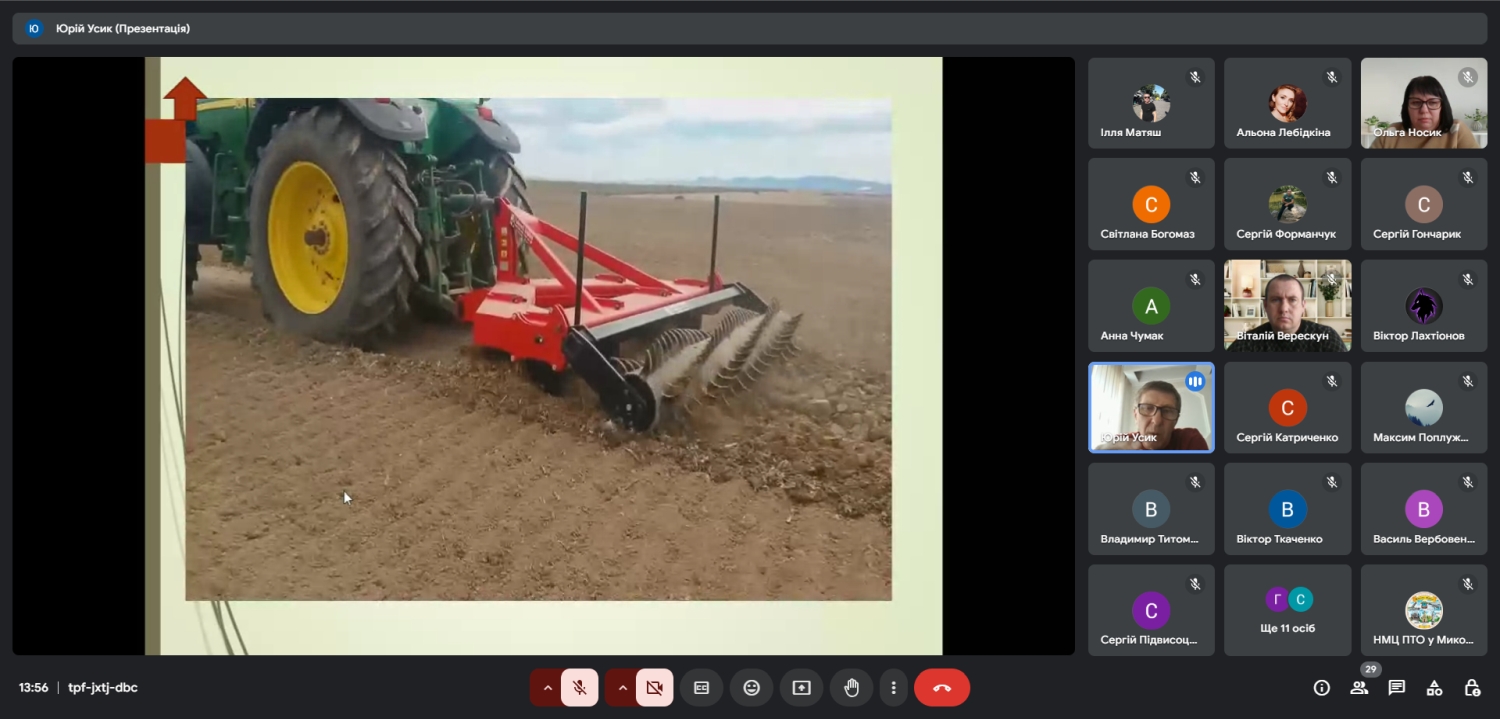The width and height of the screenshot is (1500, 719).
Task: Select Світлана Богомаз participant tile
Action: 1151,205
